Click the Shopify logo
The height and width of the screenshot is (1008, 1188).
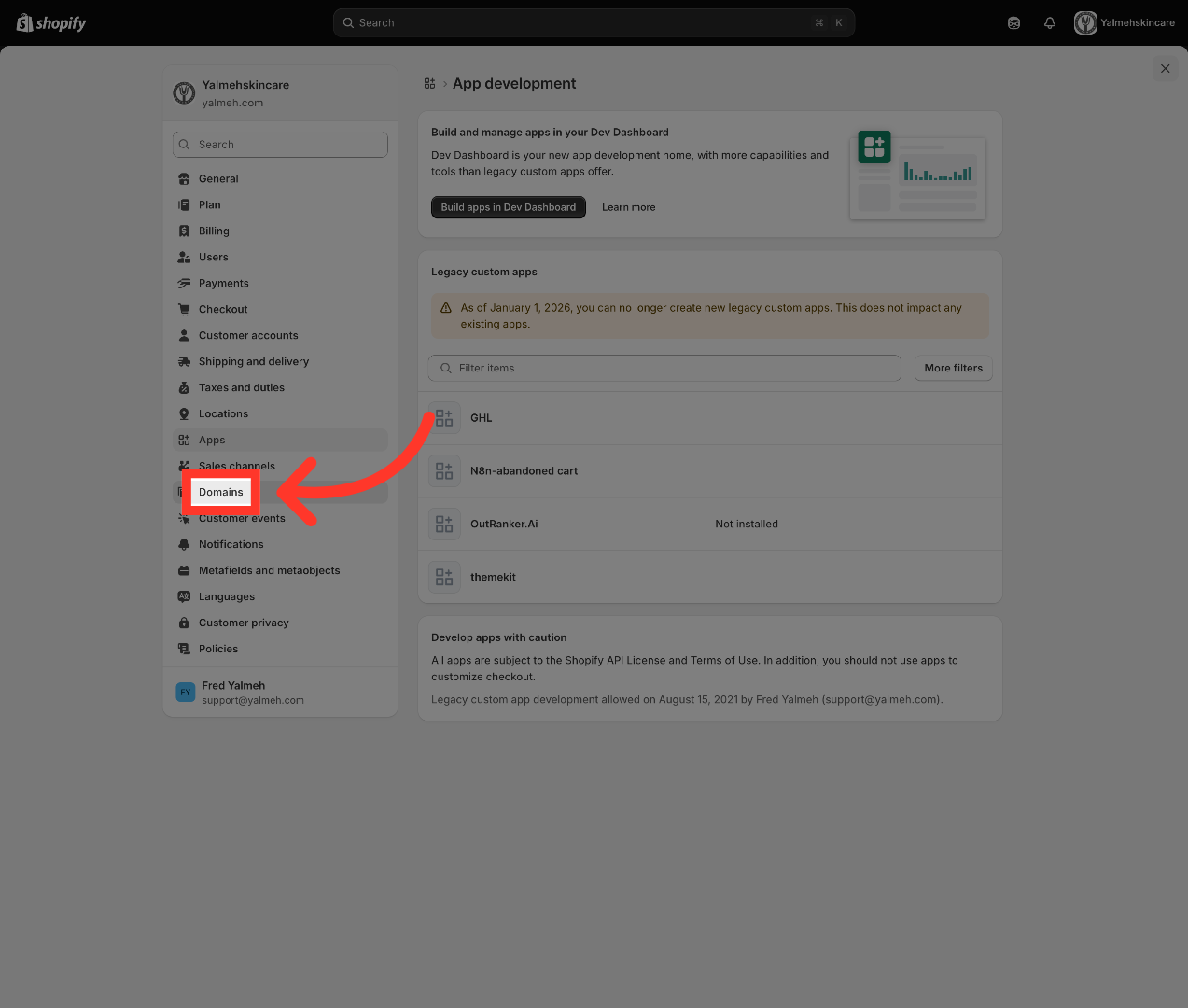pos(51,22)
